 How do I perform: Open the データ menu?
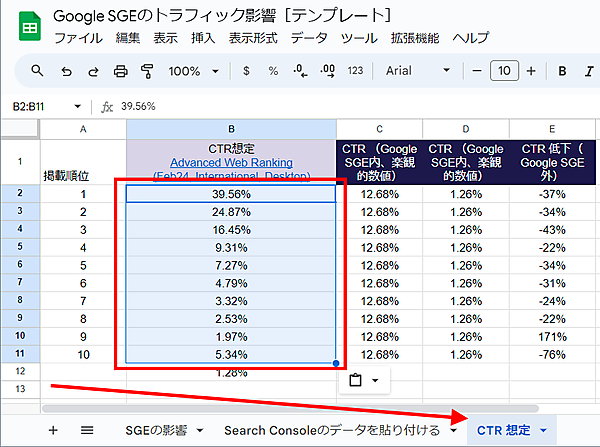tap(309, 38)
